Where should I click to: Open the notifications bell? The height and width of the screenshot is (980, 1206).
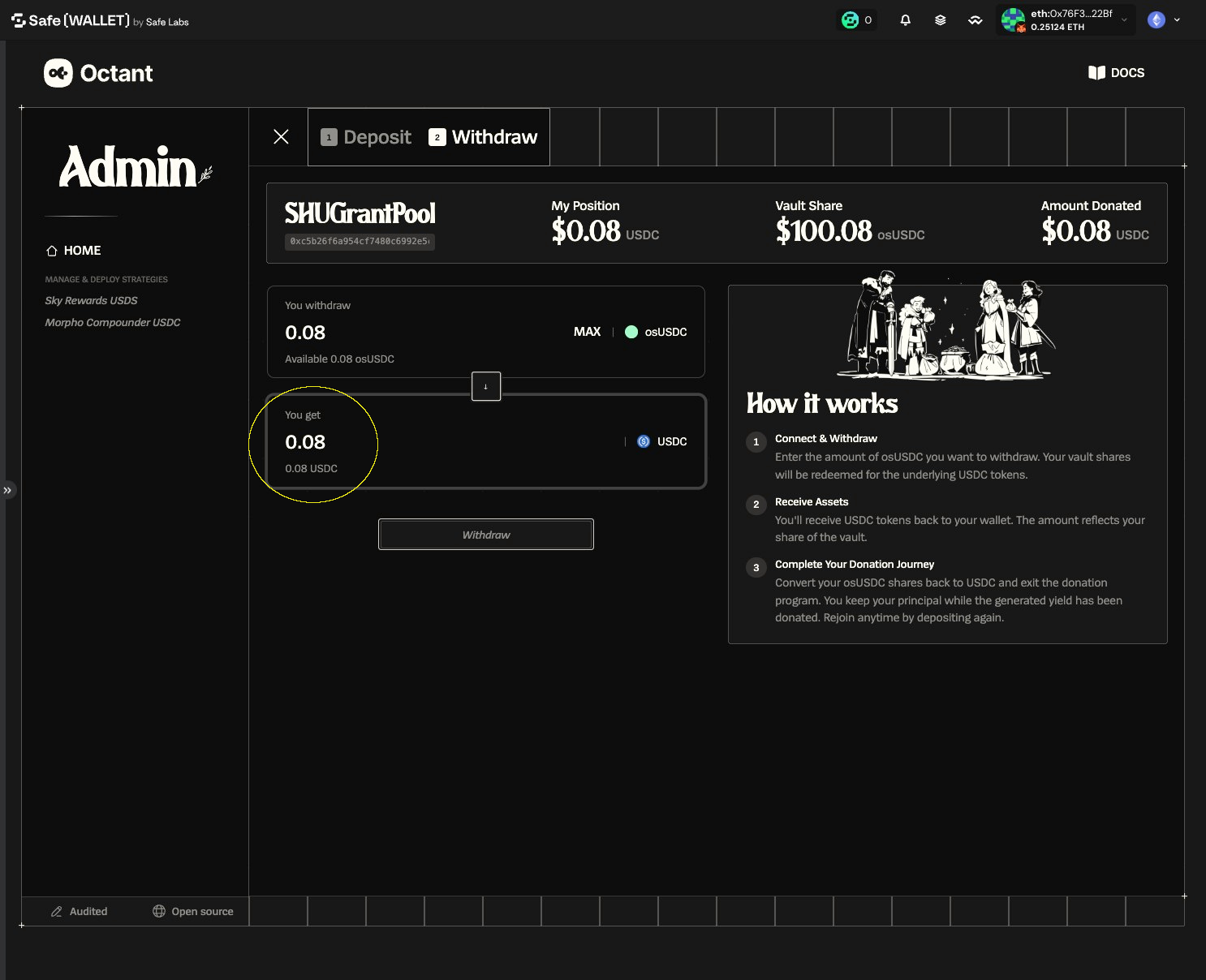pyautogui.click(x=906, y=20)
